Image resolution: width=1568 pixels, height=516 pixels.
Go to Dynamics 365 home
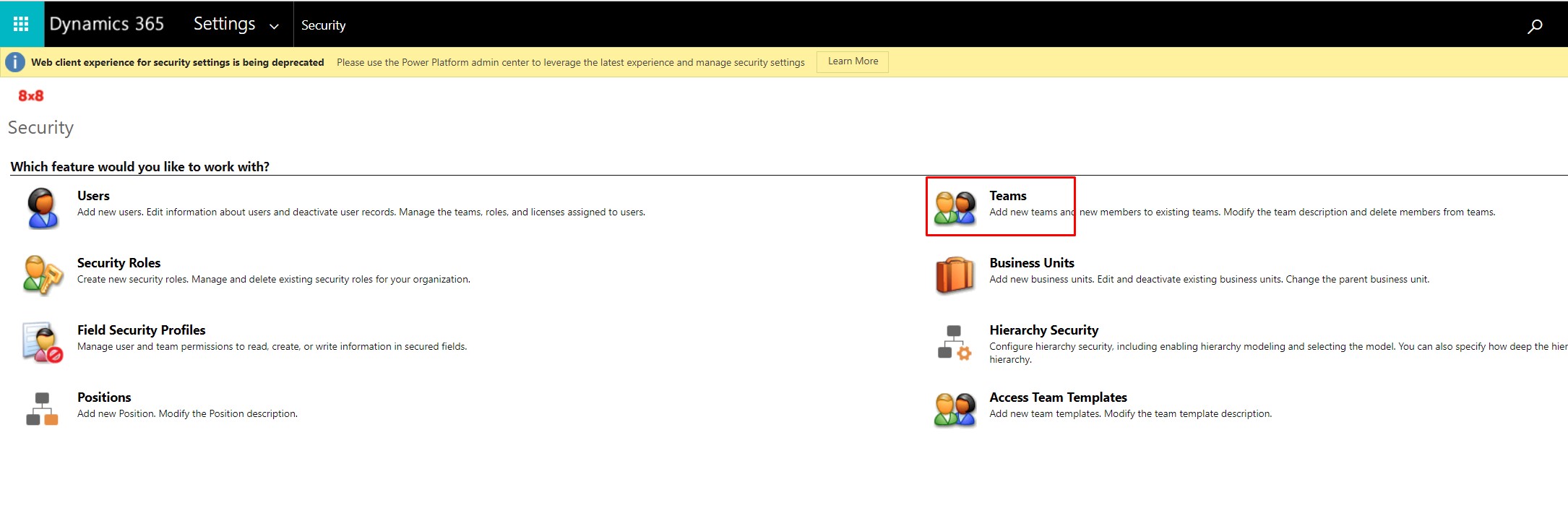106,24
